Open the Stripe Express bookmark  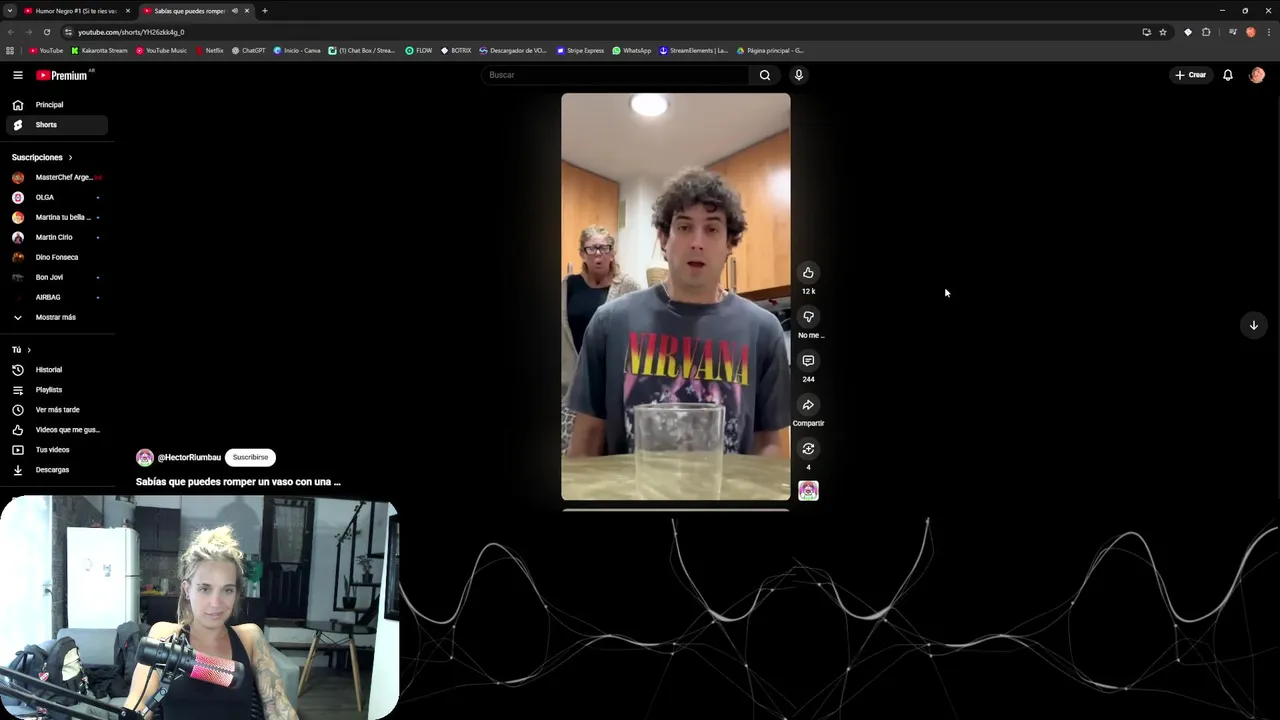coord(581,50)
